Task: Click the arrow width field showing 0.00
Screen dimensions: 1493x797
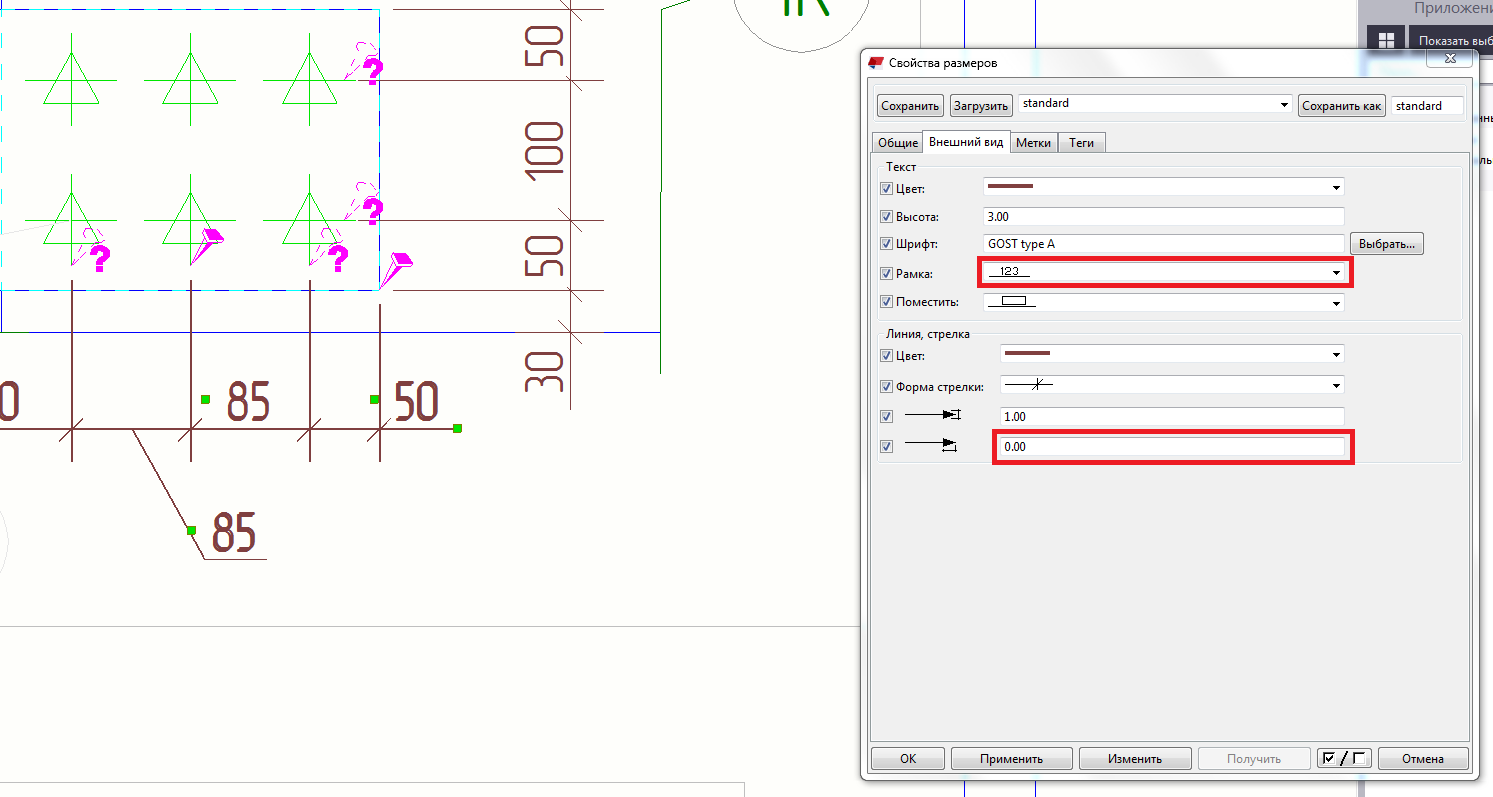Action: pos(1172,447)
